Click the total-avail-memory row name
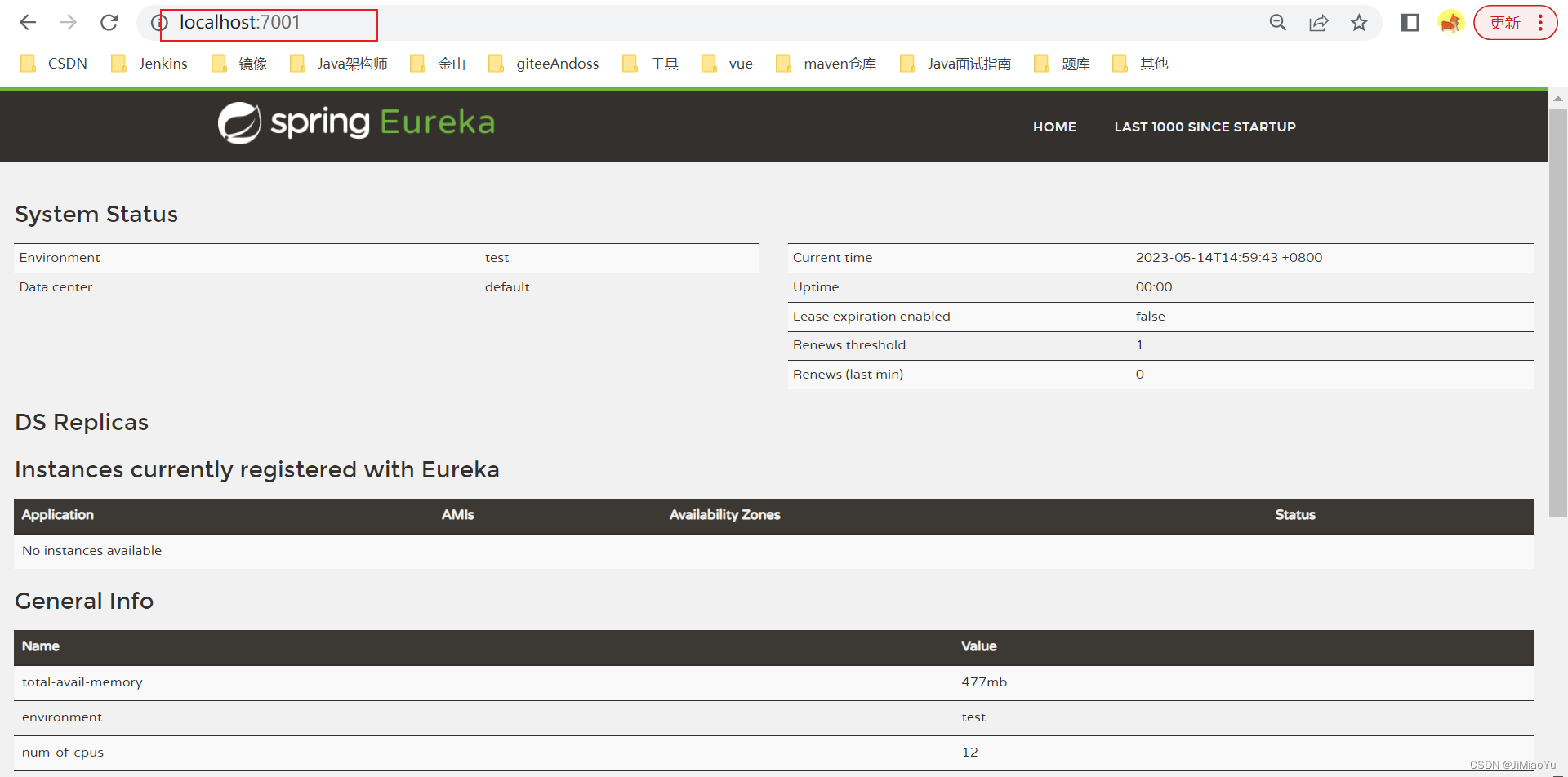 click(x=82, y=682)
